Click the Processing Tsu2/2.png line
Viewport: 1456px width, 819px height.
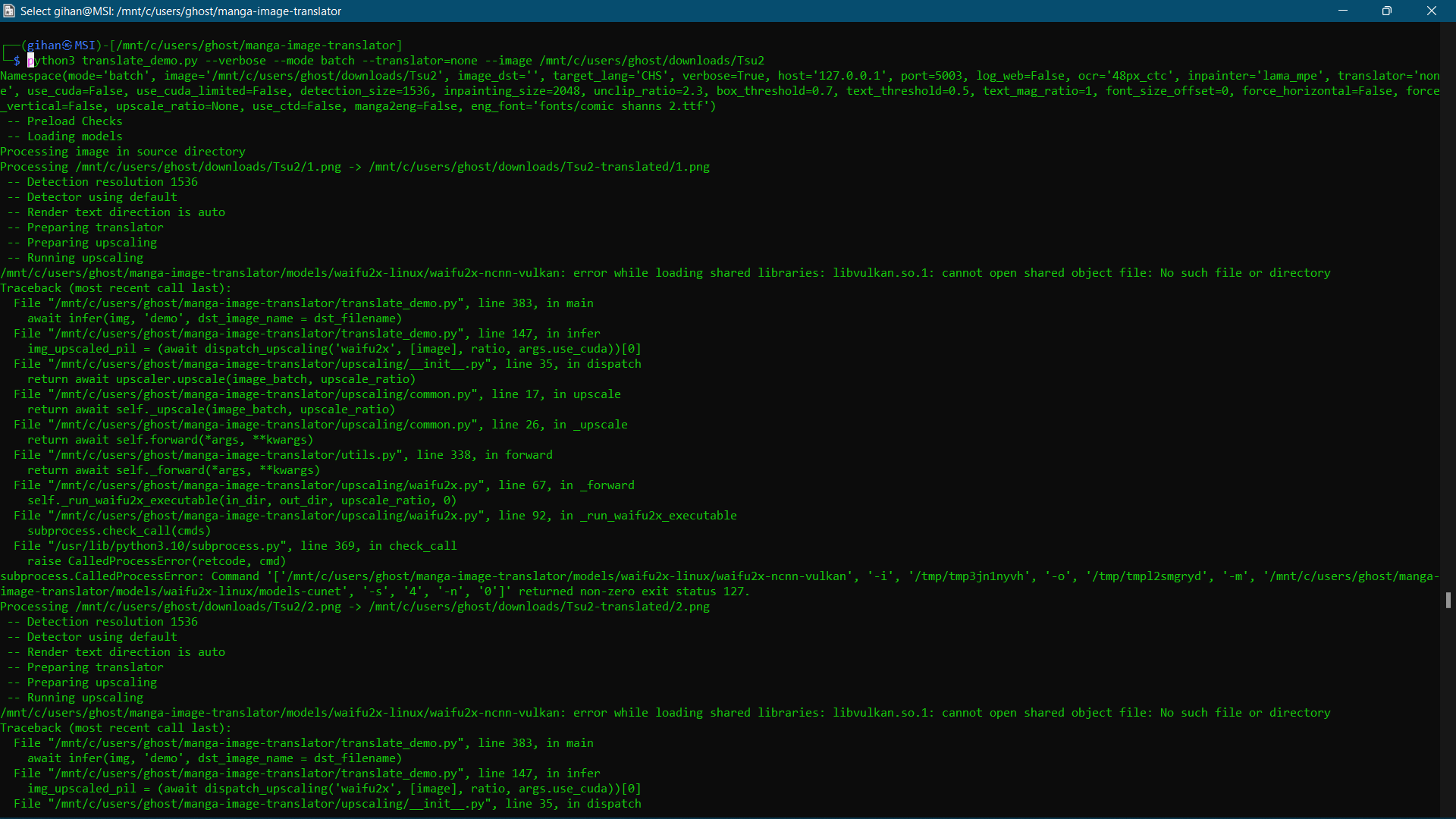[x=355, y=607]
